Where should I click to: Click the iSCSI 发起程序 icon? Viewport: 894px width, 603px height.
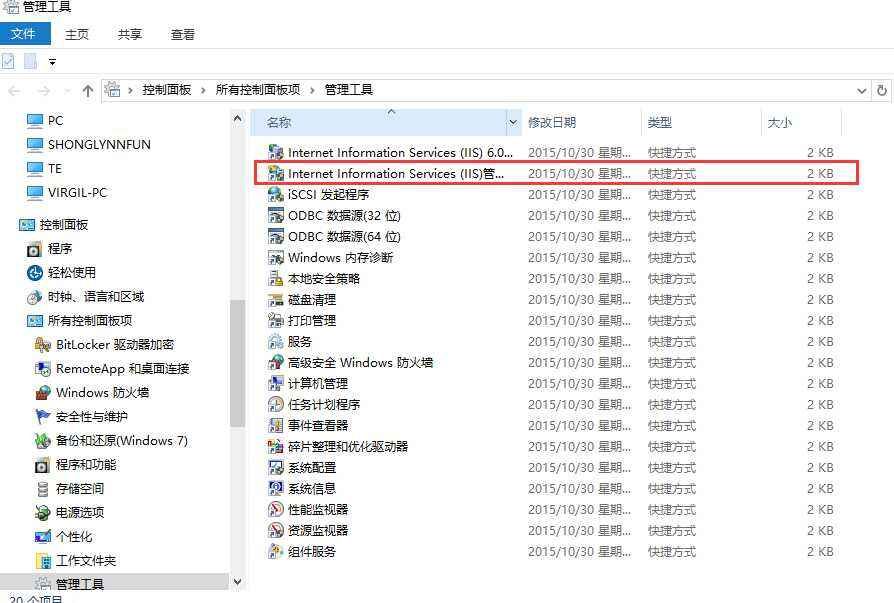coord(276,194)
